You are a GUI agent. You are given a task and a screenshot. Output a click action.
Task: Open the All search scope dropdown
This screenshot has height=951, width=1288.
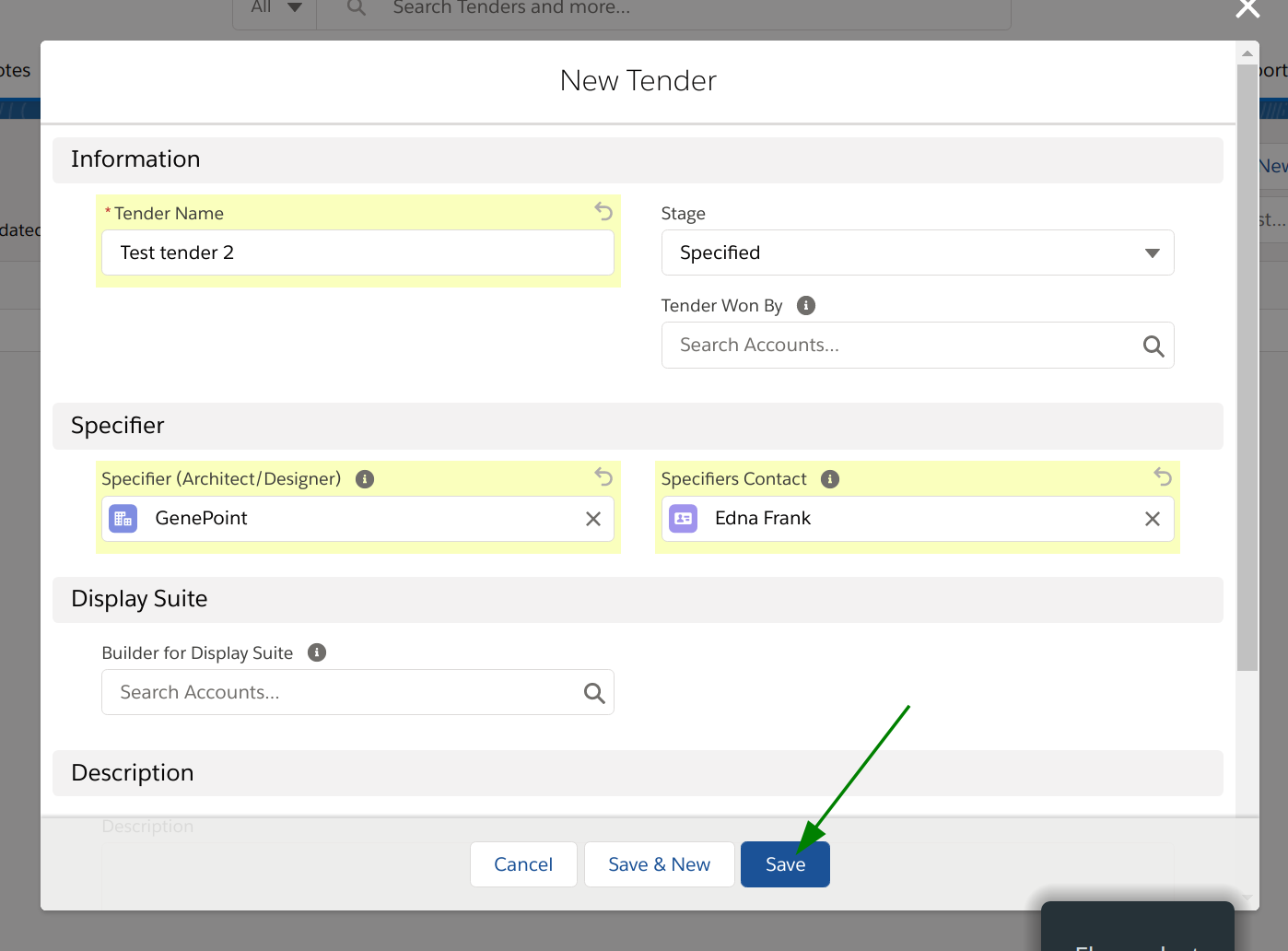(x=275, y=9)
